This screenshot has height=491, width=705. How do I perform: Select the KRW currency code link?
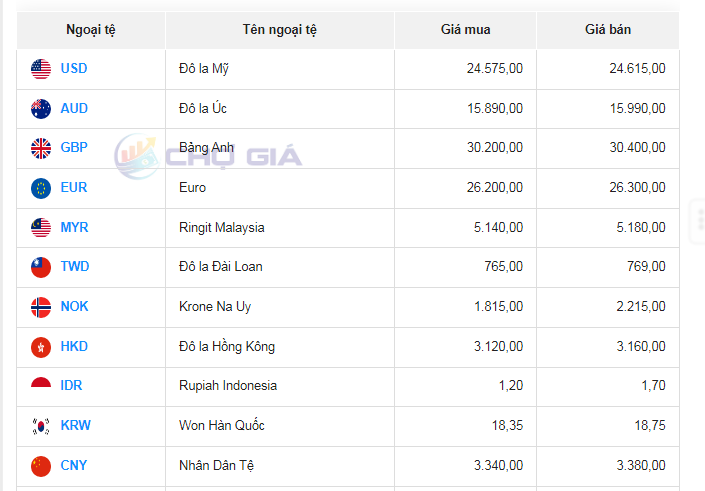pyautogui.click(x=75, y=426)
